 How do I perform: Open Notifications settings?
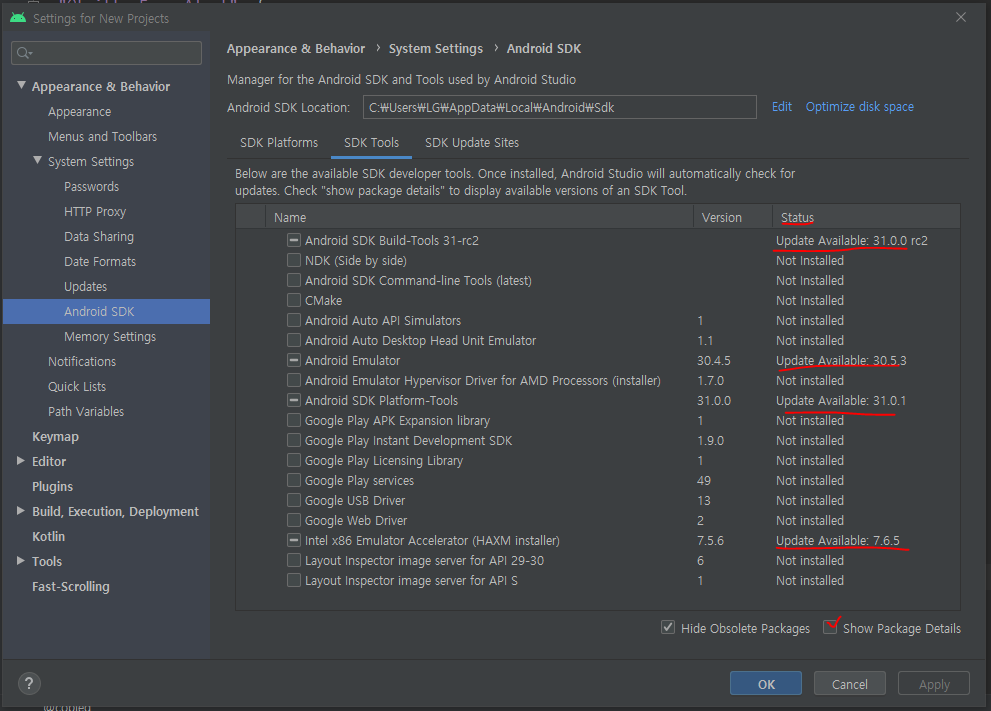coord(82,362)
